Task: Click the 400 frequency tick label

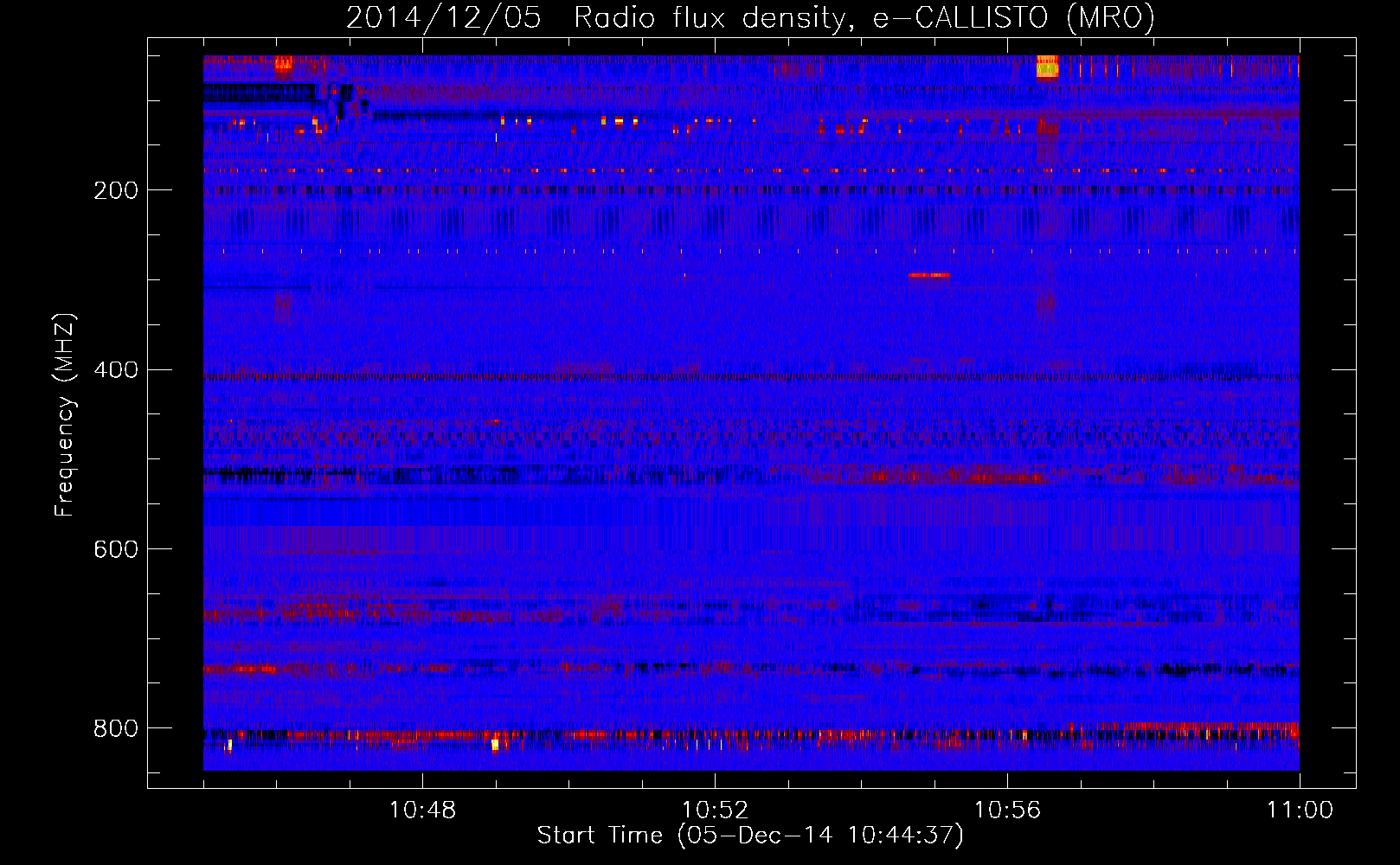Action: [x=116, y=370]
